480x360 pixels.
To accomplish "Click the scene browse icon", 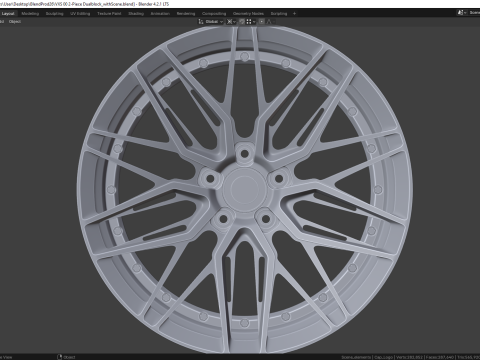I will [461, 13].
